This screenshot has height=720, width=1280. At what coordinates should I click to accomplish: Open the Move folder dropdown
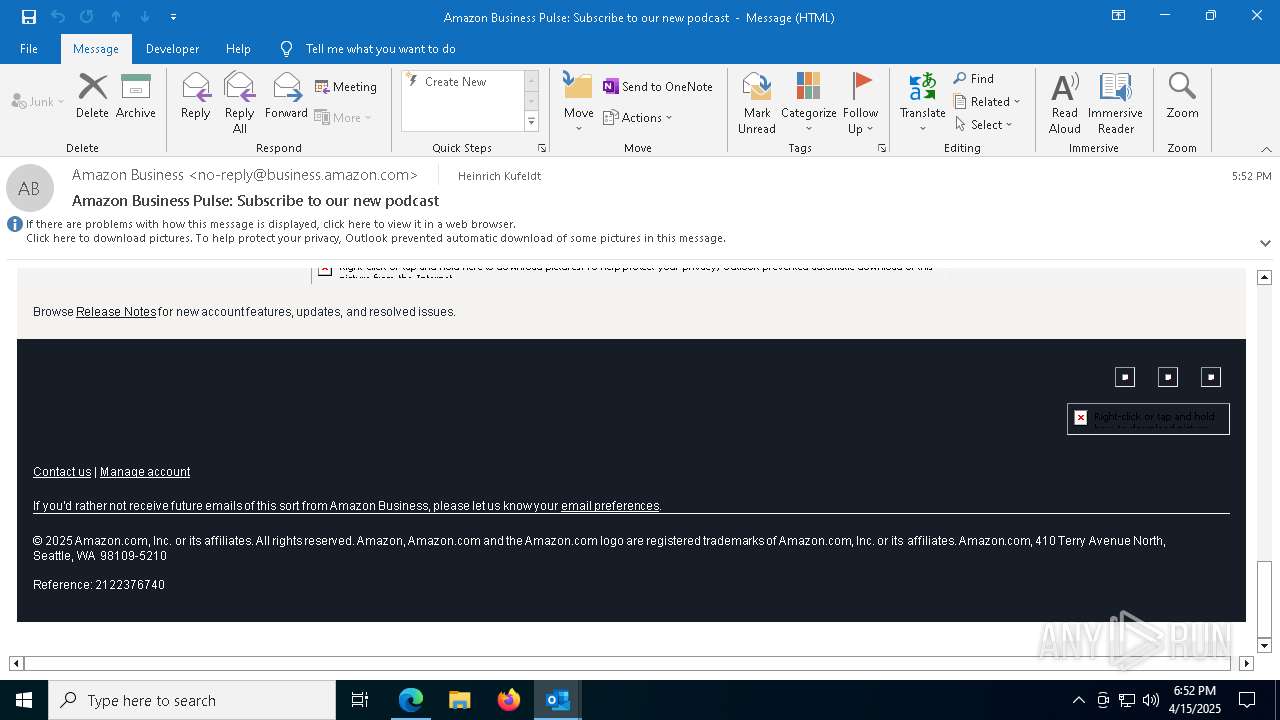coord(579,103)
